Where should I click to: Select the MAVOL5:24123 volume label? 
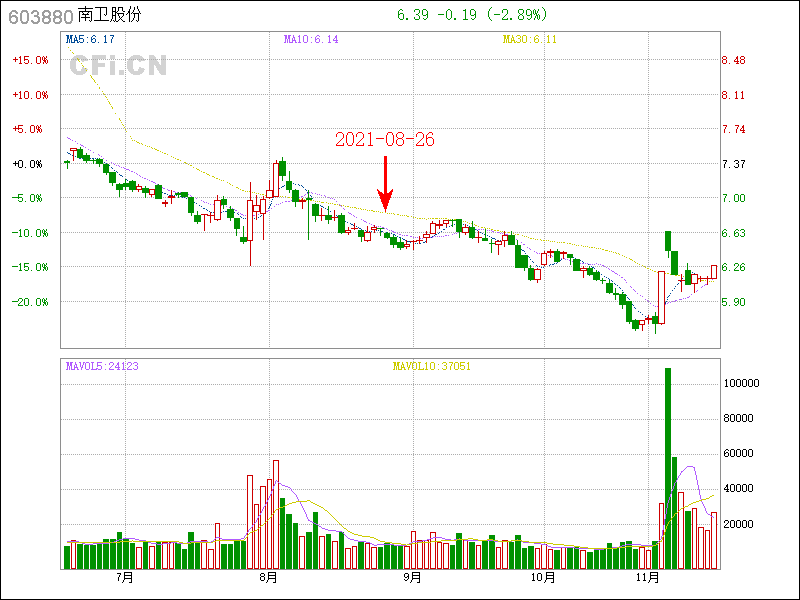102,366
